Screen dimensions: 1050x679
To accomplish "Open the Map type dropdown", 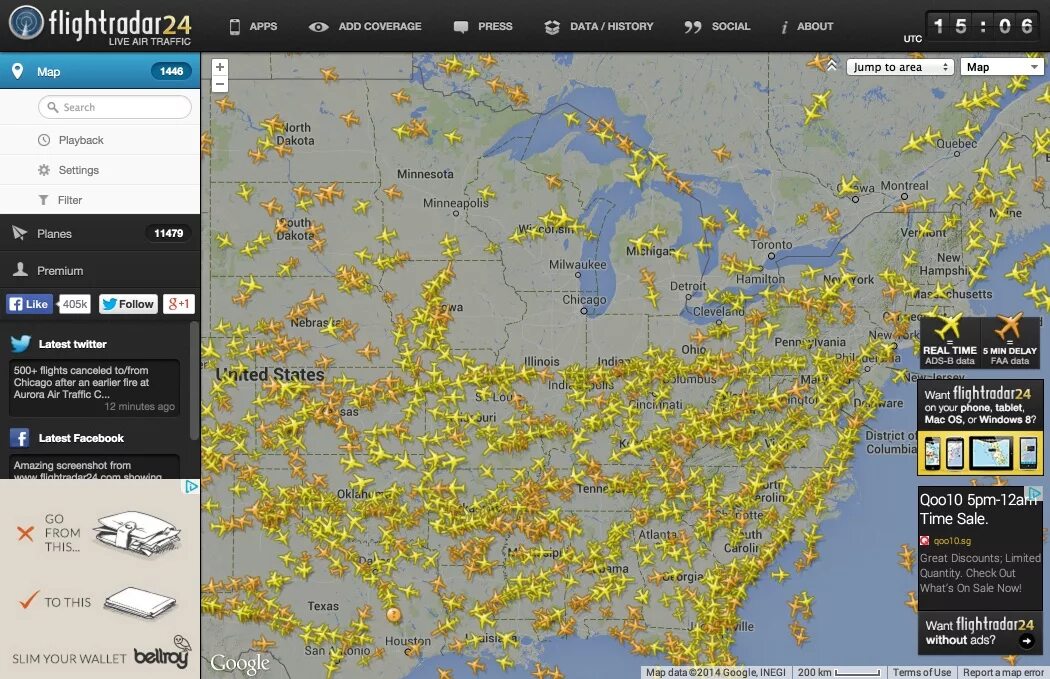I will [1002, 67].
